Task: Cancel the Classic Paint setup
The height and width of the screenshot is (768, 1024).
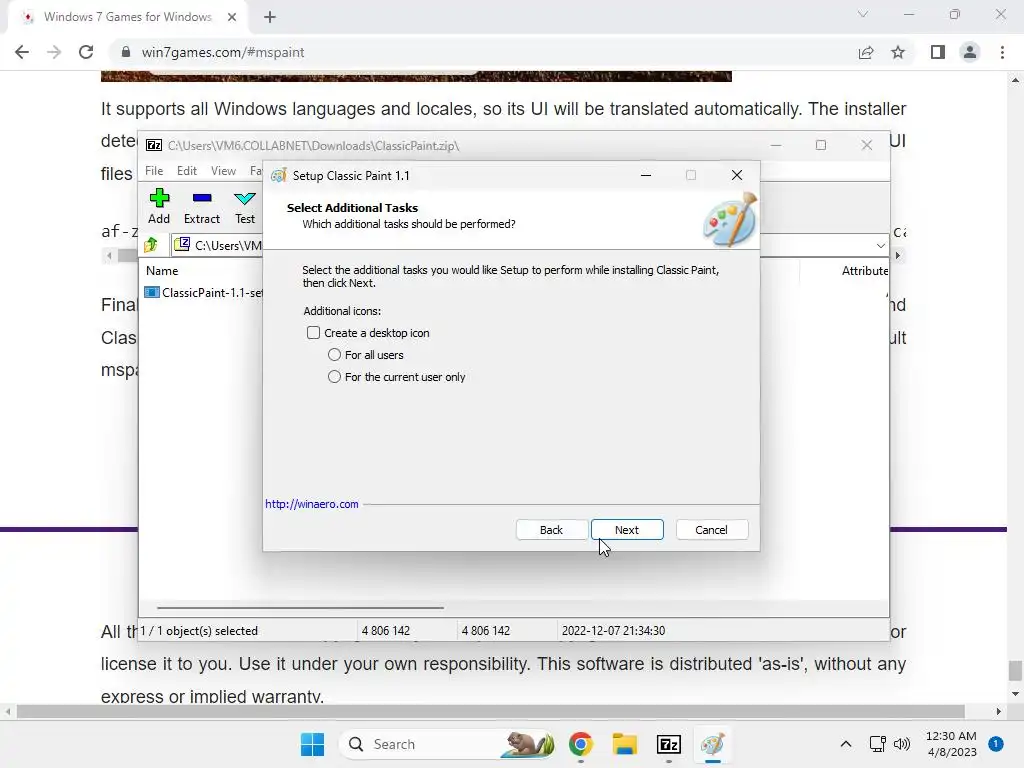Action: (711, 530)
